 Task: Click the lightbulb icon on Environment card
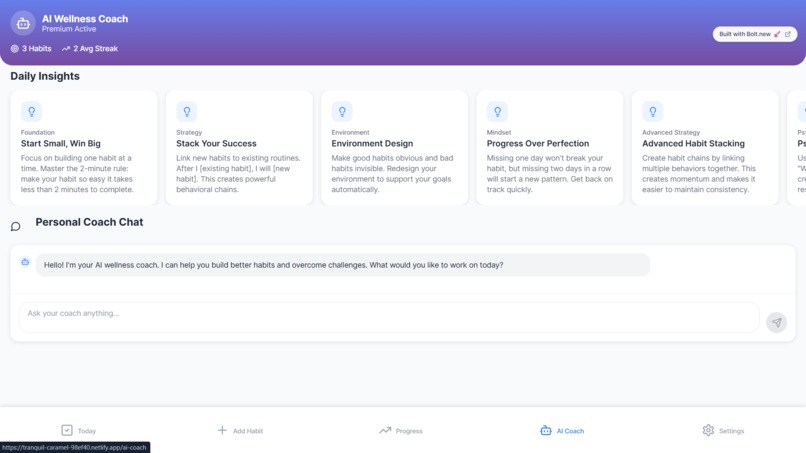(342, 112)
